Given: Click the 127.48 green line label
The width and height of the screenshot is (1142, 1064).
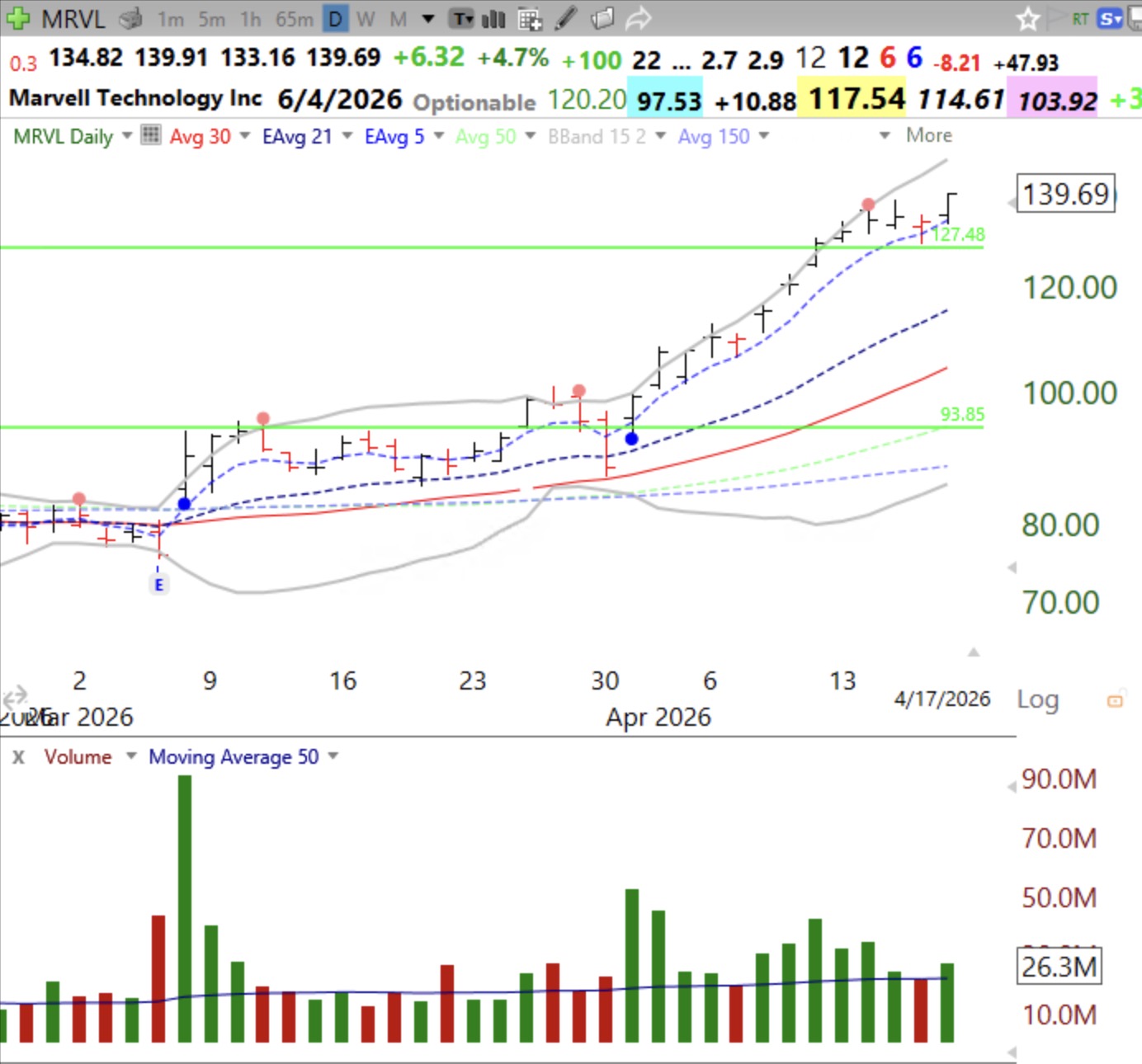Looking at the screenshot, I should (958, 234).
